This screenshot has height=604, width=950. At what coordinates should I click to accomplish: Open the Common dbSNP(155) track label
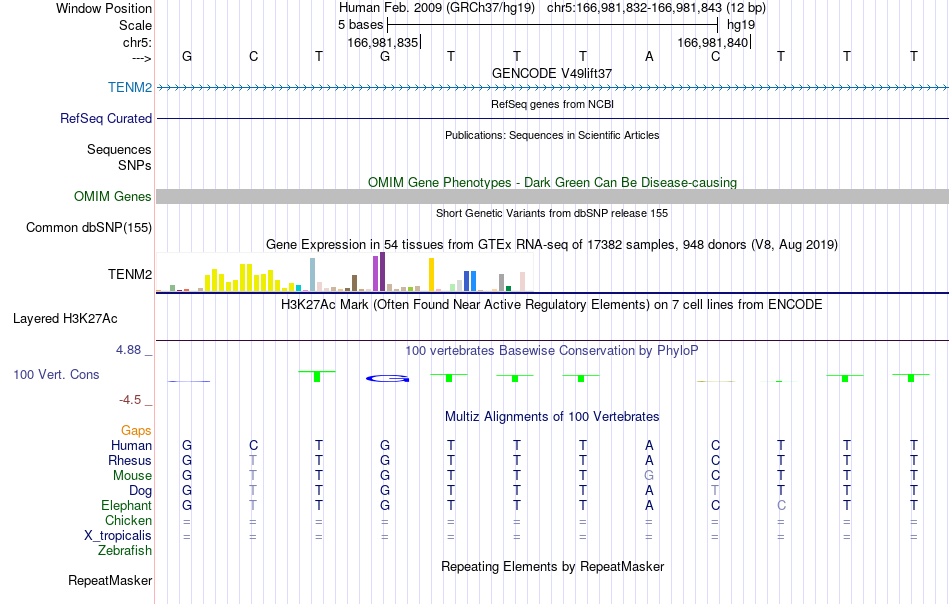coord(89,227)
